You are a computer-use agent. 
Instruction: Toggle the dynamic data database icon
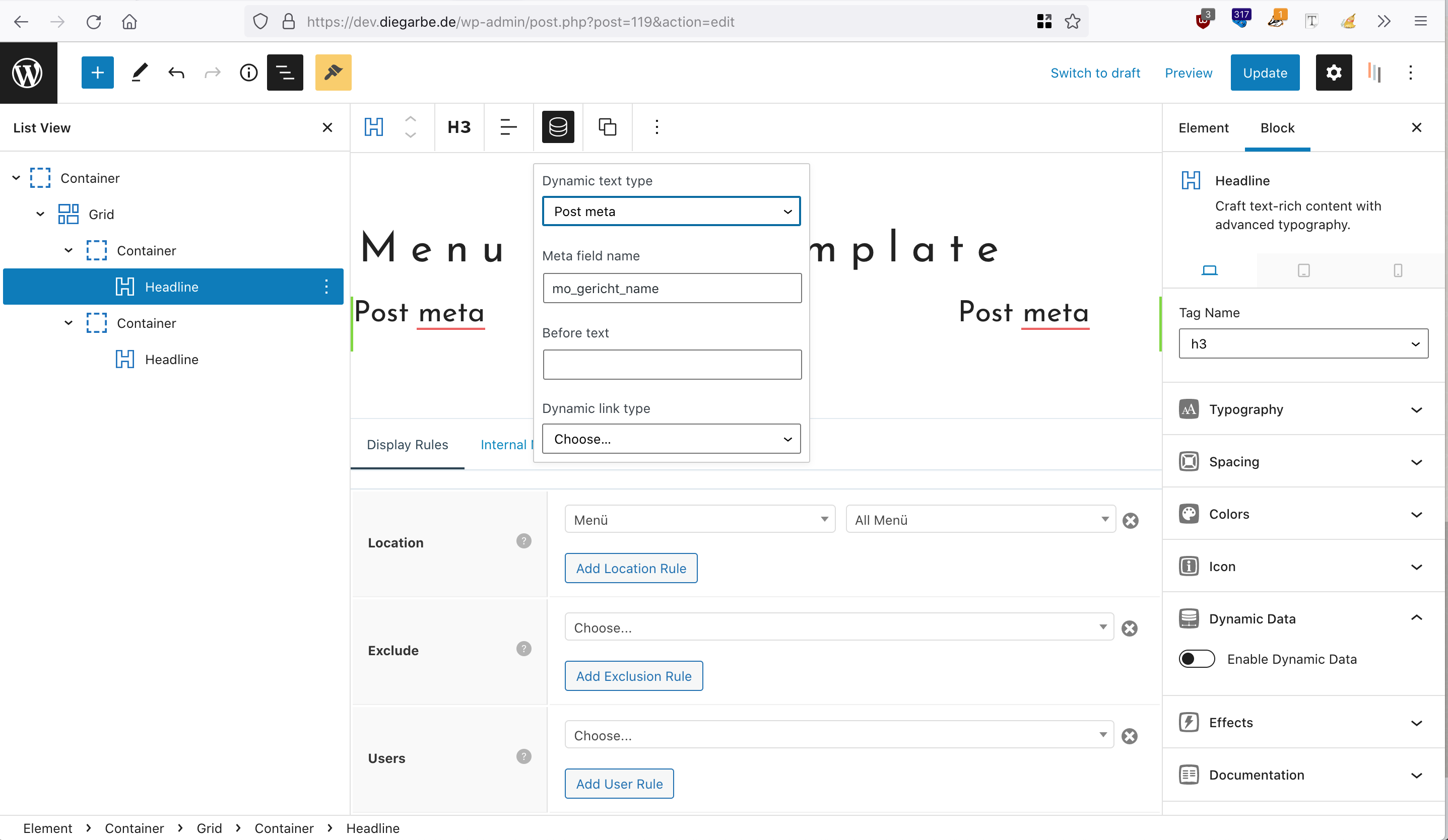tap(558, 127)
